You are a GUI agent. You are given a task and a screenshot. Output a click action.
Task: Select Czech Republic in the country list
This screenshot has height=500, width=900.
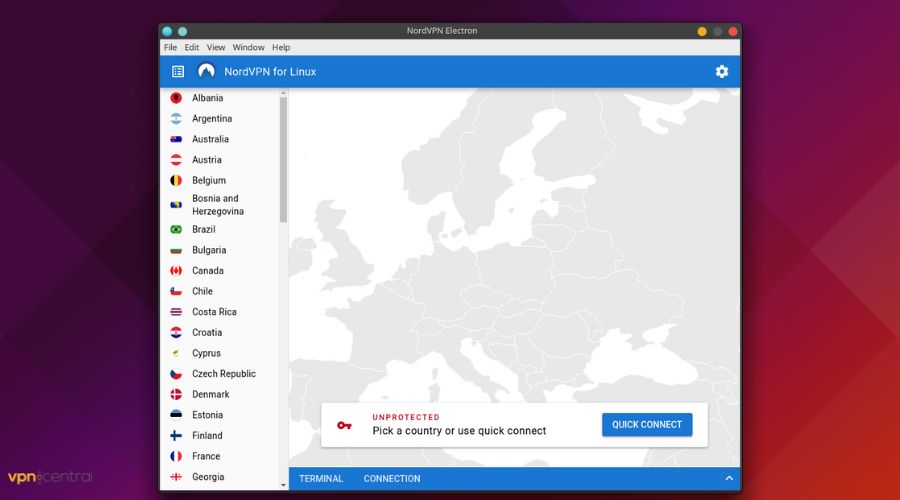coord(224,374)
